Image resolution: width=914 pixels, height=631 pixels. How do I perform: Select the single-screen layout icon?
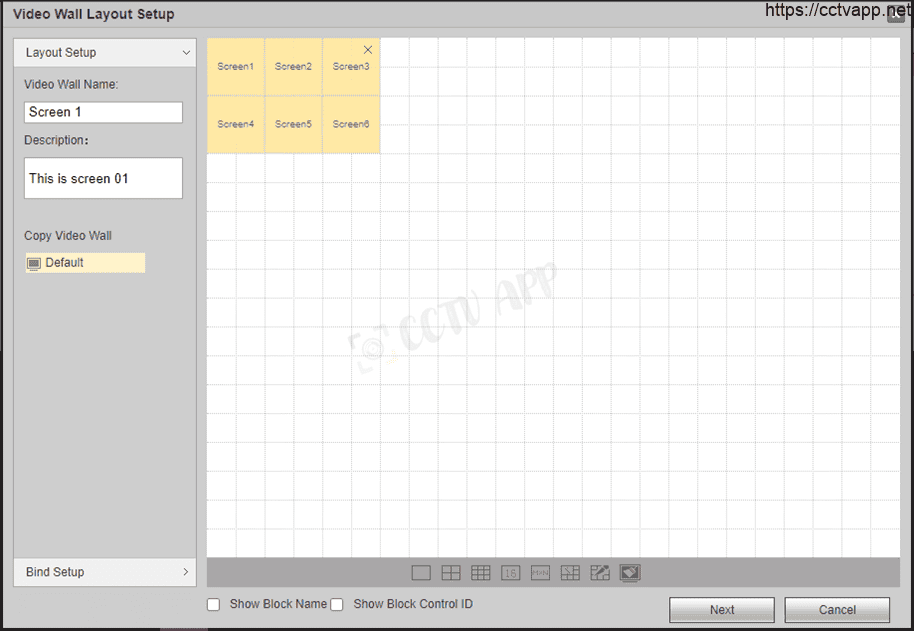(x=421, y=573)
